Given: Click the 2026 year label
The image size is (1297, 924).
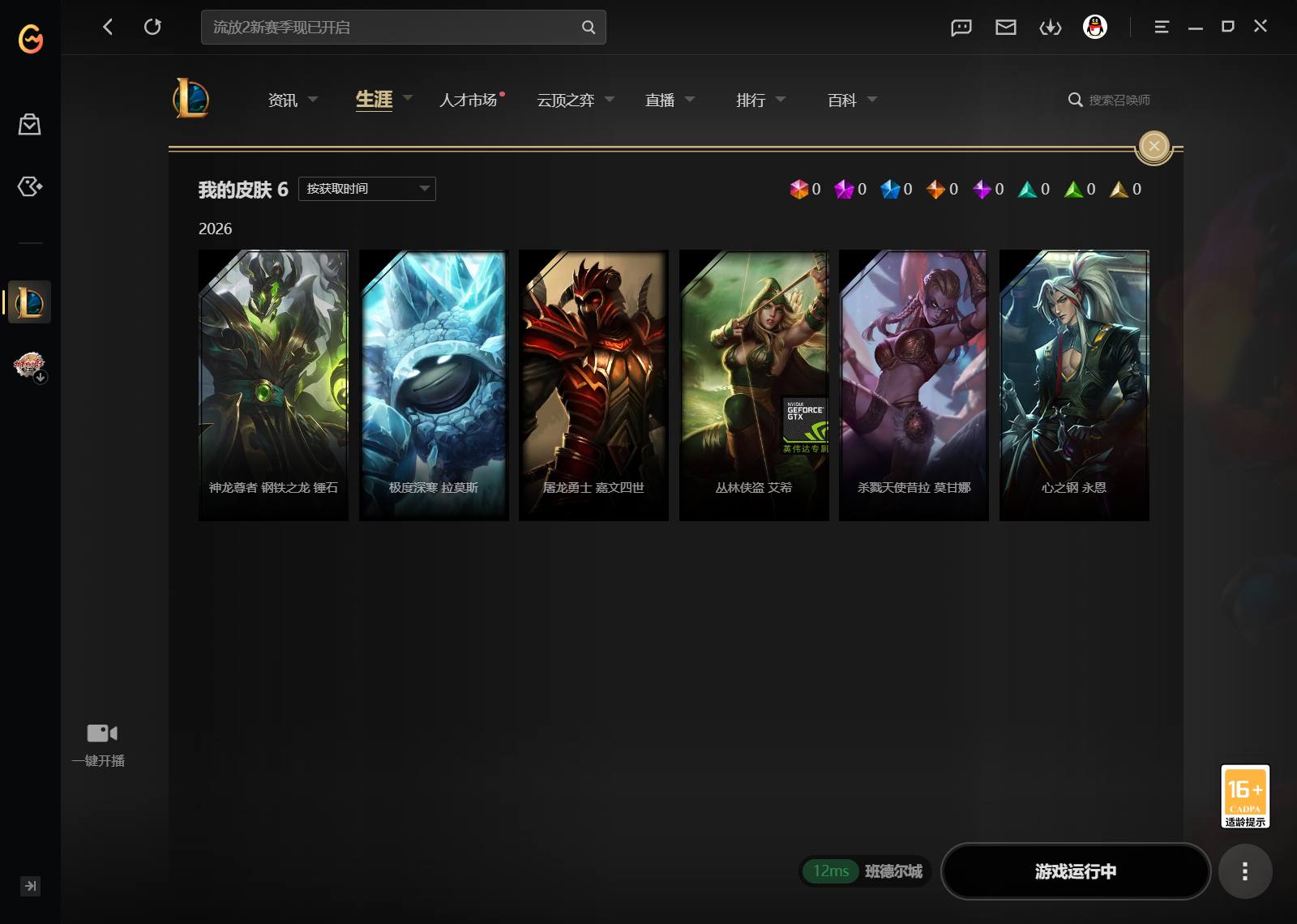Looking at the screenshot, I should [215, 229].
